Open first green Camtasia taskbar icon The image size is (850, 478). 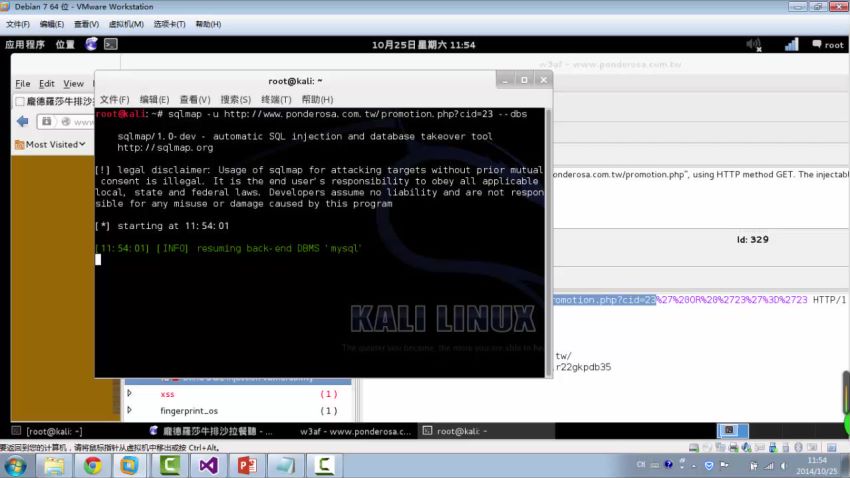[x=170, y=466]
